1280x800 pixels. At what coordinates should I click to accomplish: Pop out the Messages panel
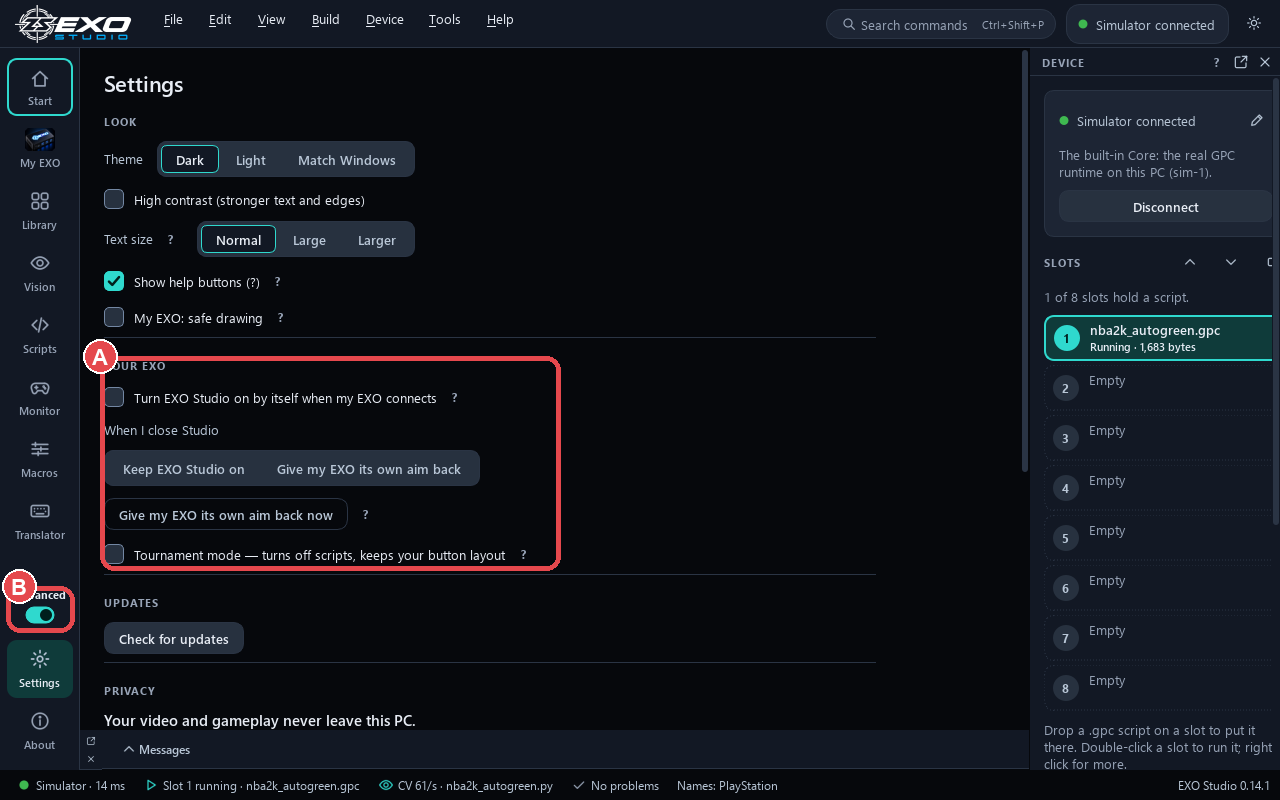point(91,741)
